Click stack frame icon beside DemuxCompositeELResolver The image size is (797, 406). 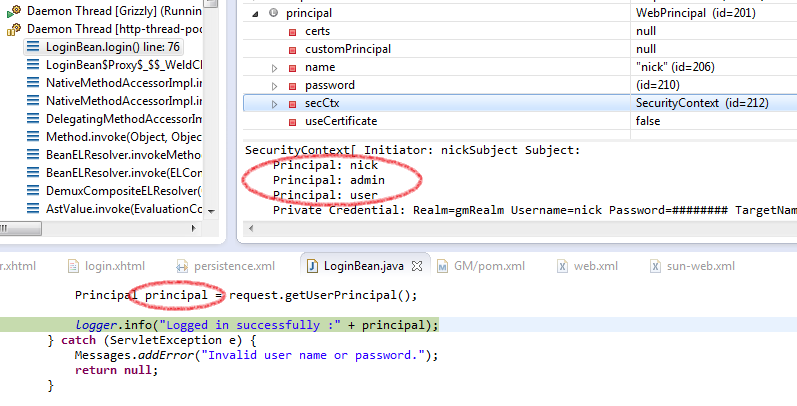pyautogui.click(x=33, y=191)
